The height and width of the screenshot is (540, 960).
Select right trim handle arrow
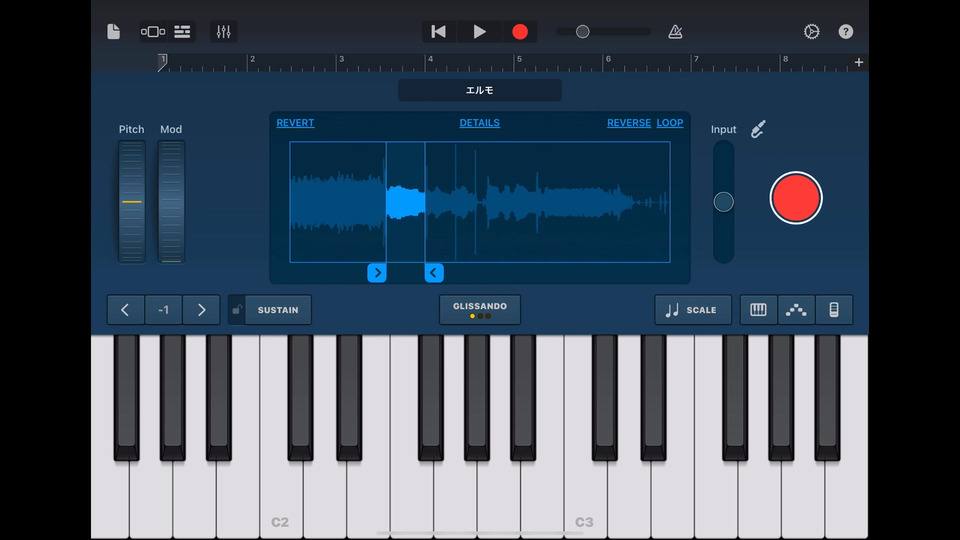pyautogui.click(x=433, y=272)
